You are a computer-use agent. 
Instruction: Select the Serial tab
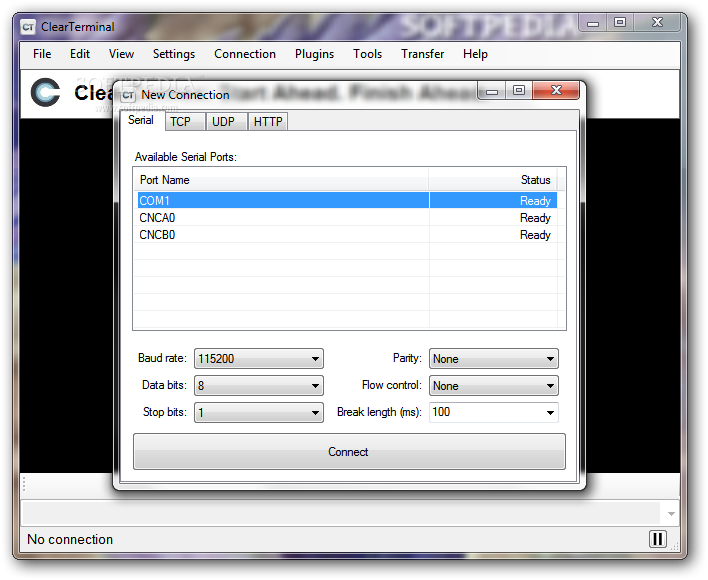[141, 120]
